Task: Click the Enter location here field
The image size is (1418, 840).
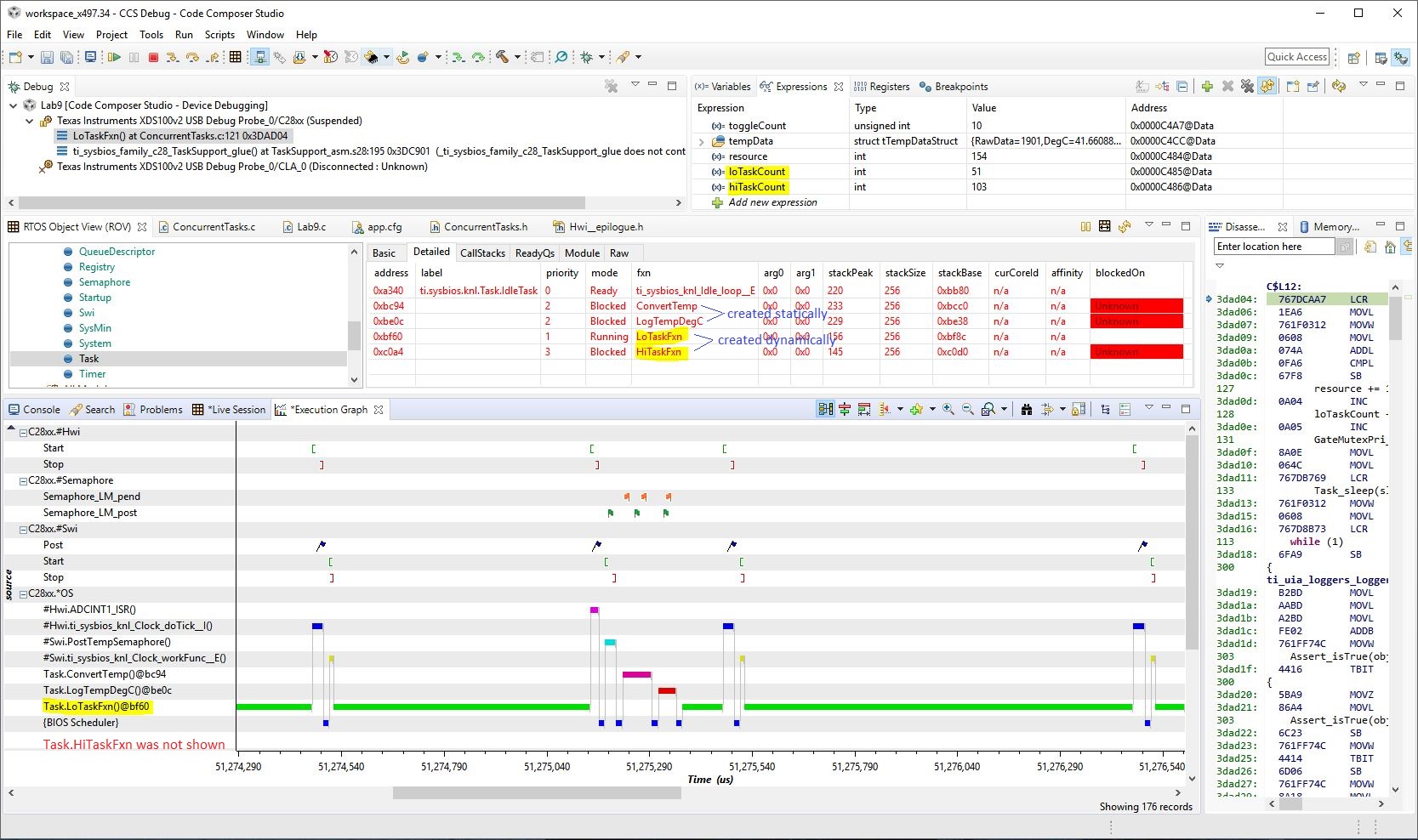Action: click(x=1273, y=247)
